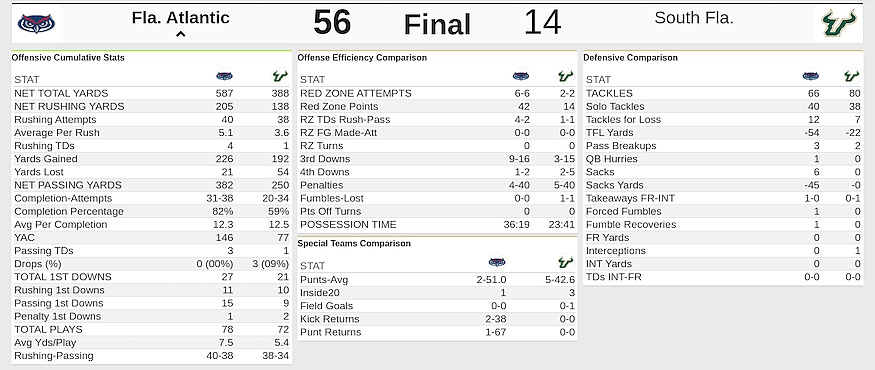Click the TACKLES row in Defensive Comparison
Viewport: 875px width, 370px height.
pyautogui.click(x=723, y=93)
